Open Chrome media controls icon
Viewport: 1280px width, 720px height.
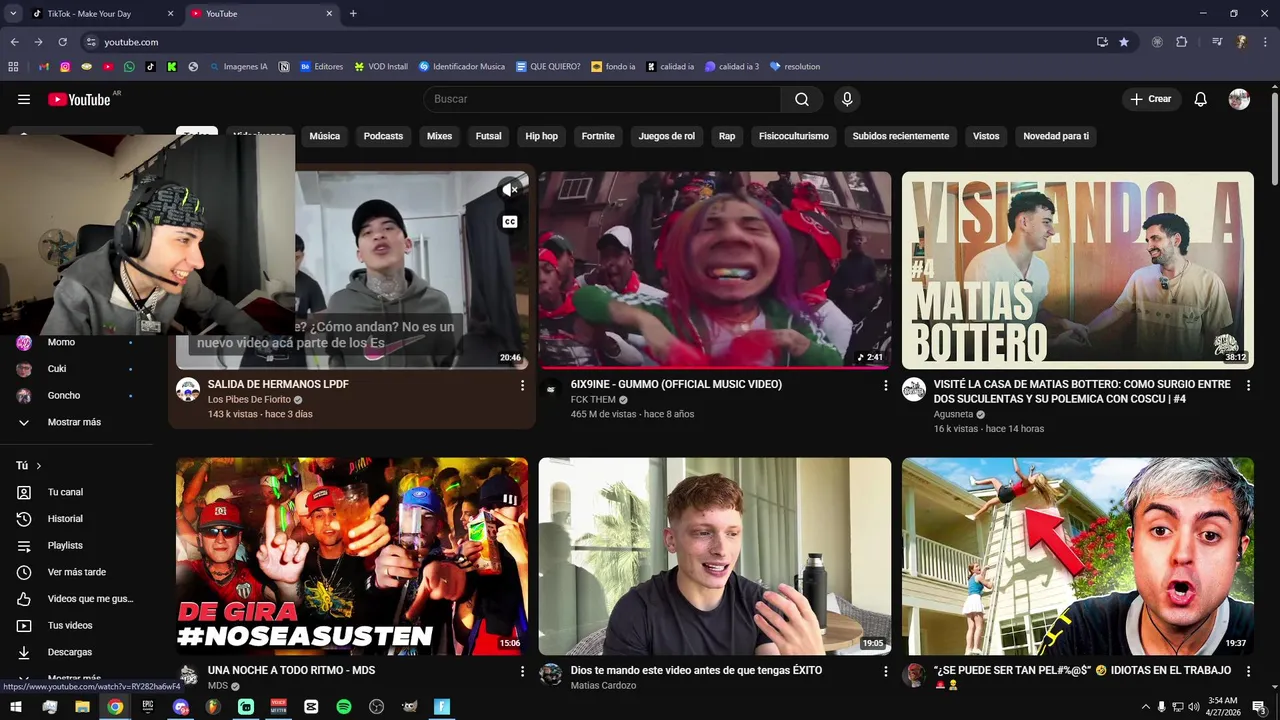1217,42
